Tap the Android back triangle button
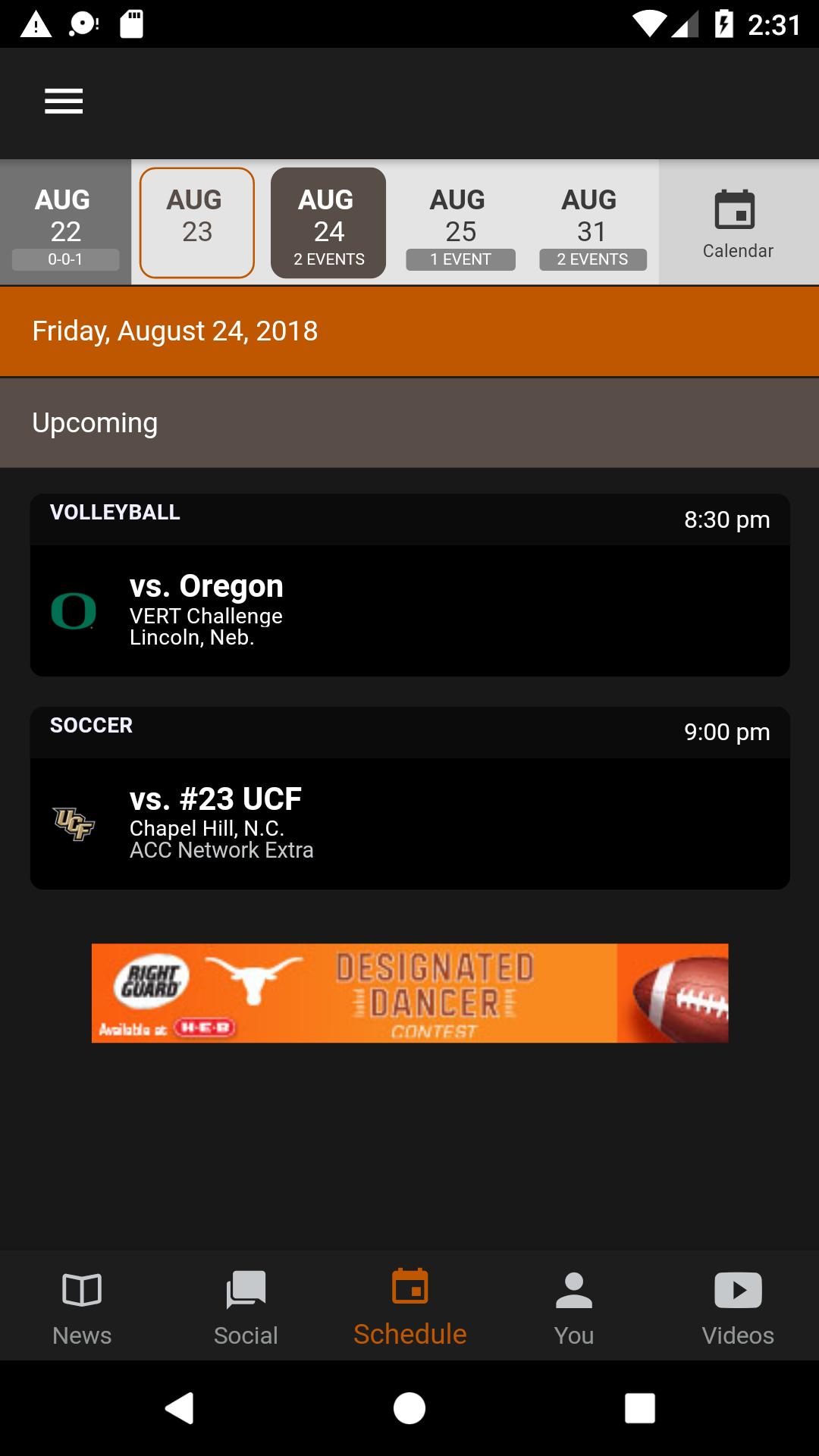The image size is (819, 1456). coord(180,1408)
